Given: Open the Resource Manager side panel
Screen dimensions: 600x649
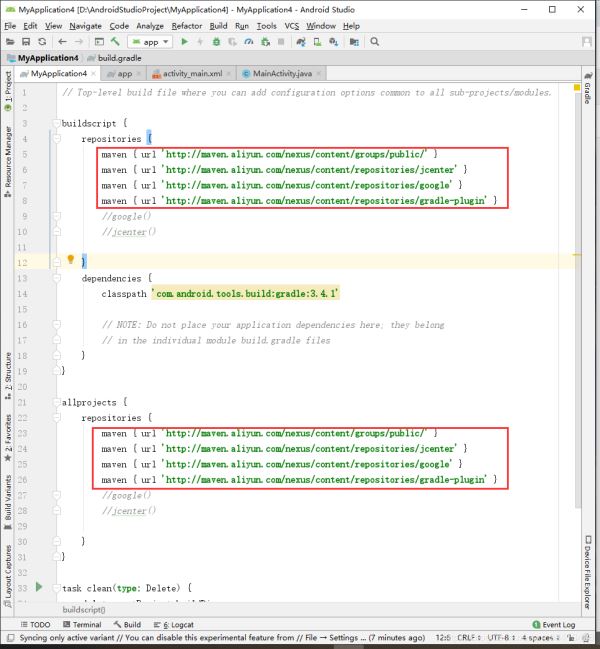Looking at the screenshot, I should (x=8, y=162).
